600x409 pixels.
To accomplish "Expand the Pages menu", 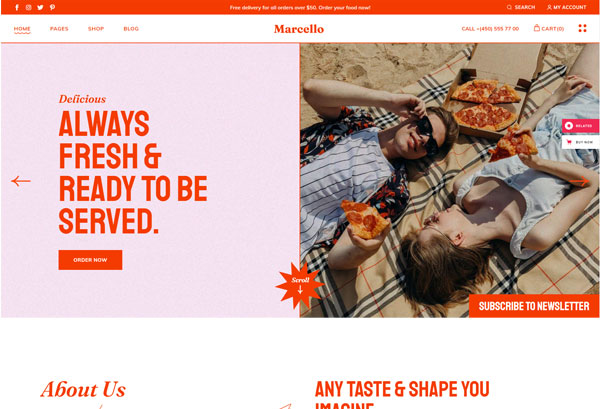I will tap(59, 29).
